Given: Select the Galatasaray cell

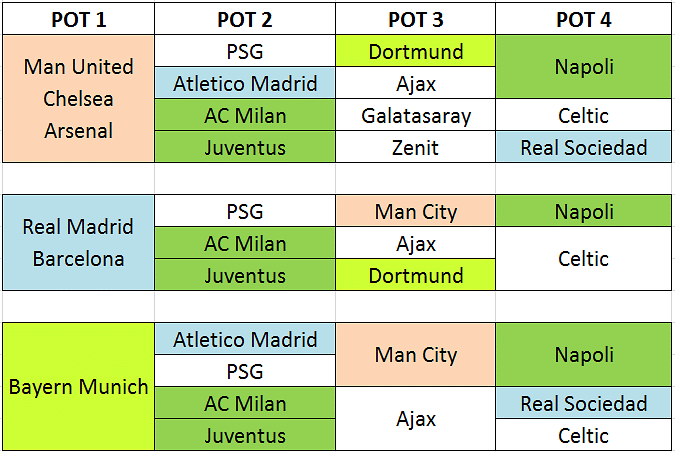Looking at the screenshot, I should point(415,115).
